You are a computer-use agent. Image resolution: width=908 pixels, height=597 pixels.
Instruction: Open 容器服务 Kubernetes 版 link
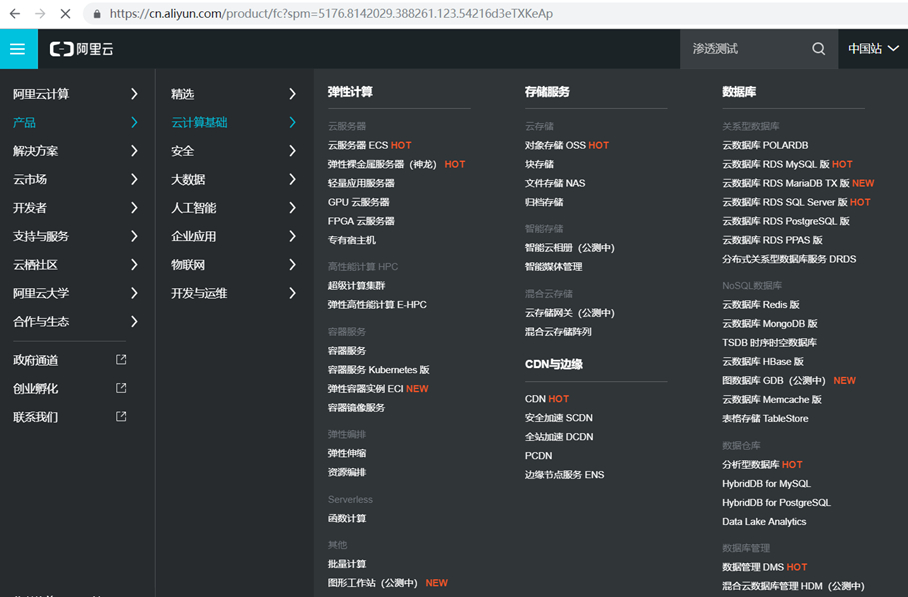pyautogui.click(x=379, y=369)
